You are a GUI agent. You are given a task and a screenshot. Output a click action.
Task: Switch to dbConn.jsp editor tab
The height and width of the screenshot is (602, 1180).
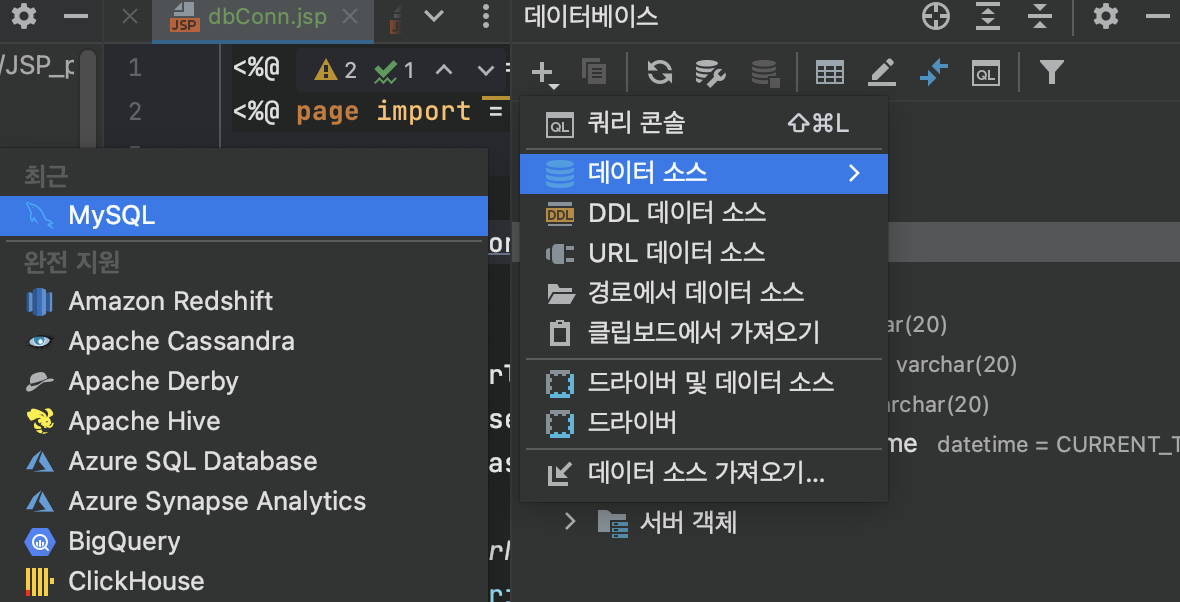(263, 18)
